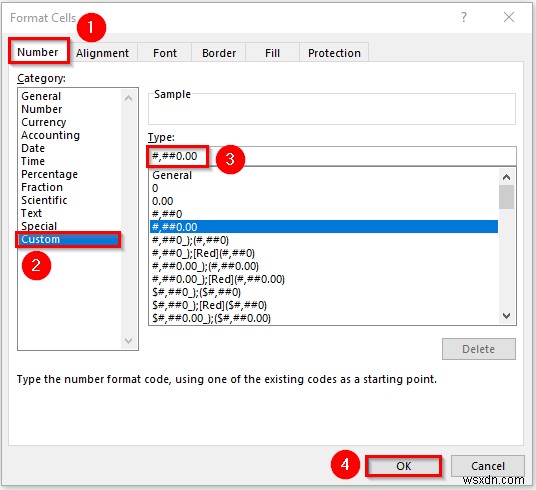This screenshot has width=536, height=490.
Task: Switch to the Alignment tab
Action: 103,53
